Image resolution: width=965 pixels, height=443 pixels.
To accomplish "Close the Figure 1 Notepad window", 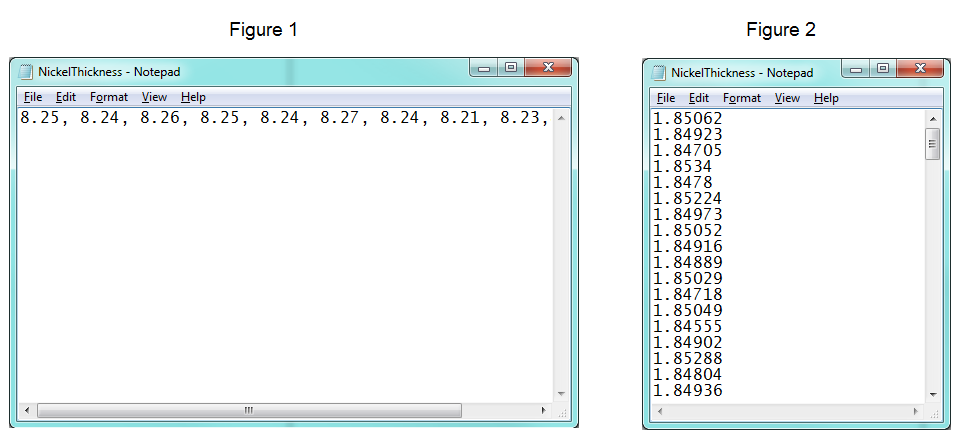I will click(548, 68).
